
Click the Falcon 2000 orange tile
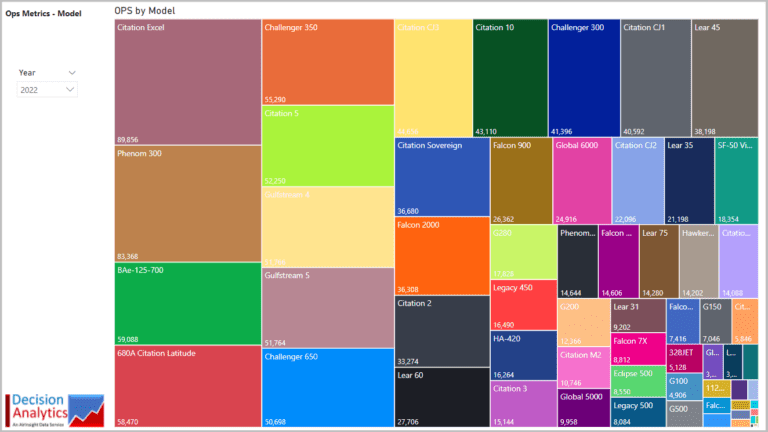[442, 256]
